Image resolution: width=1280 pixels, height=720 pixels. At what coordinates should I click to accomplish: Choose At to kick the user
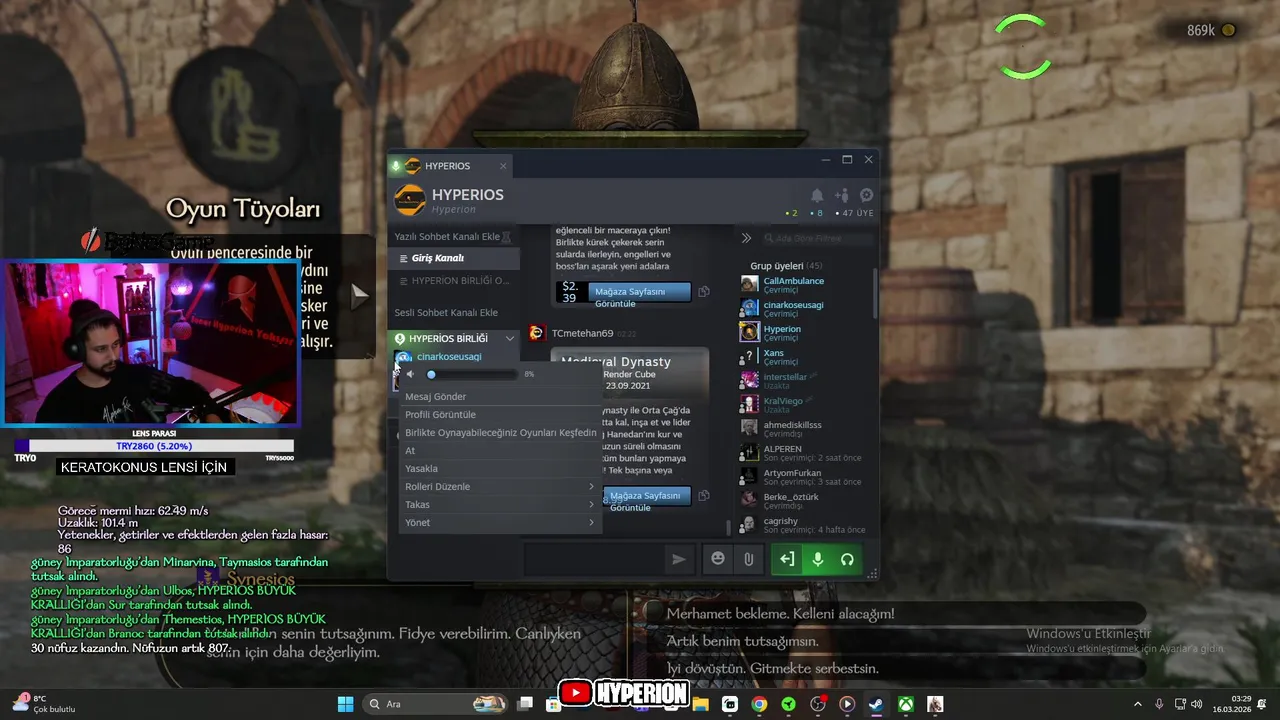[x=500, y=451]
